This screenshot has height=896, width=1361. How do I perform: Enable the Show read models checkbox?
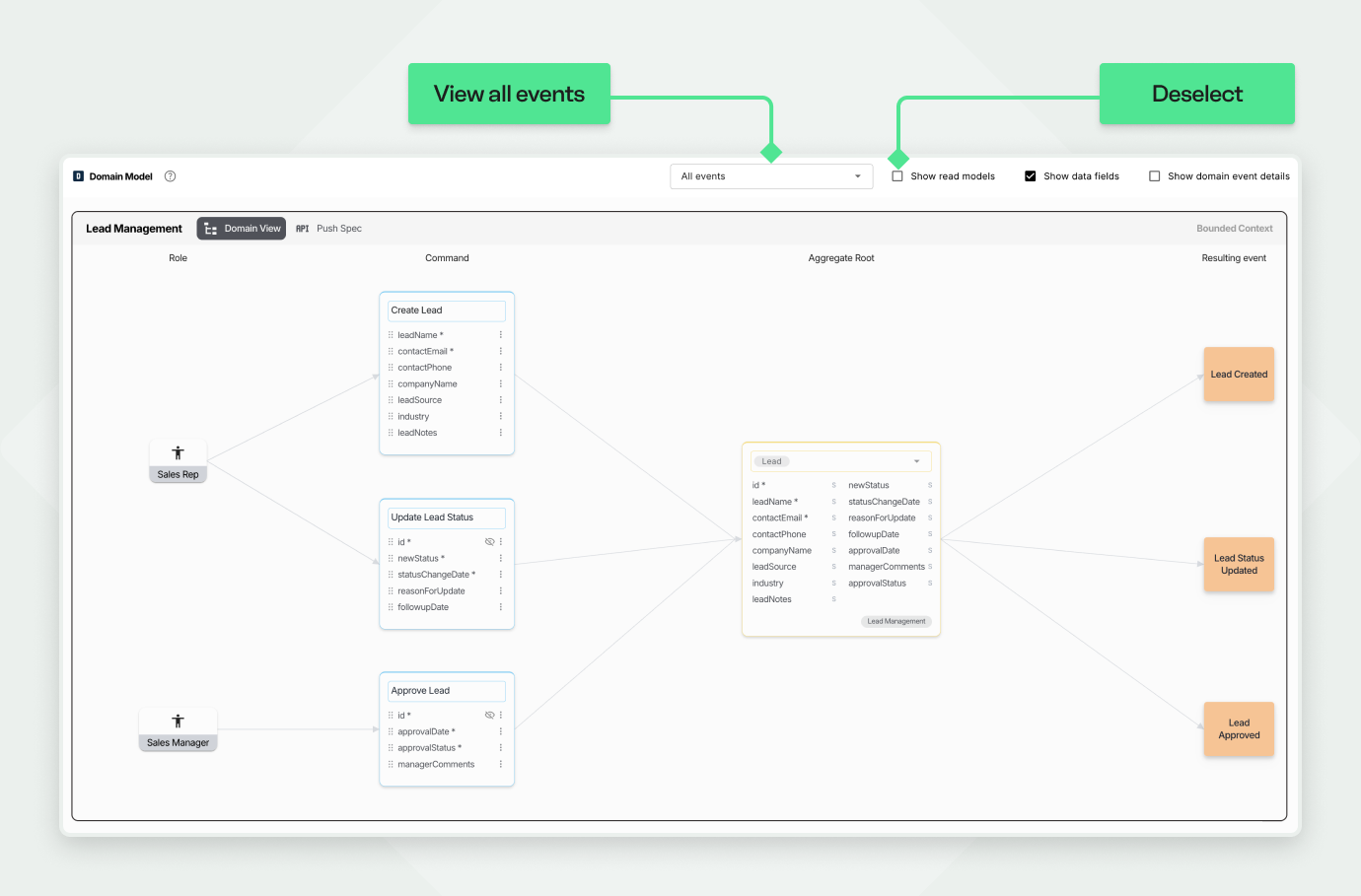pyautogui.click(x=897, y=176)
